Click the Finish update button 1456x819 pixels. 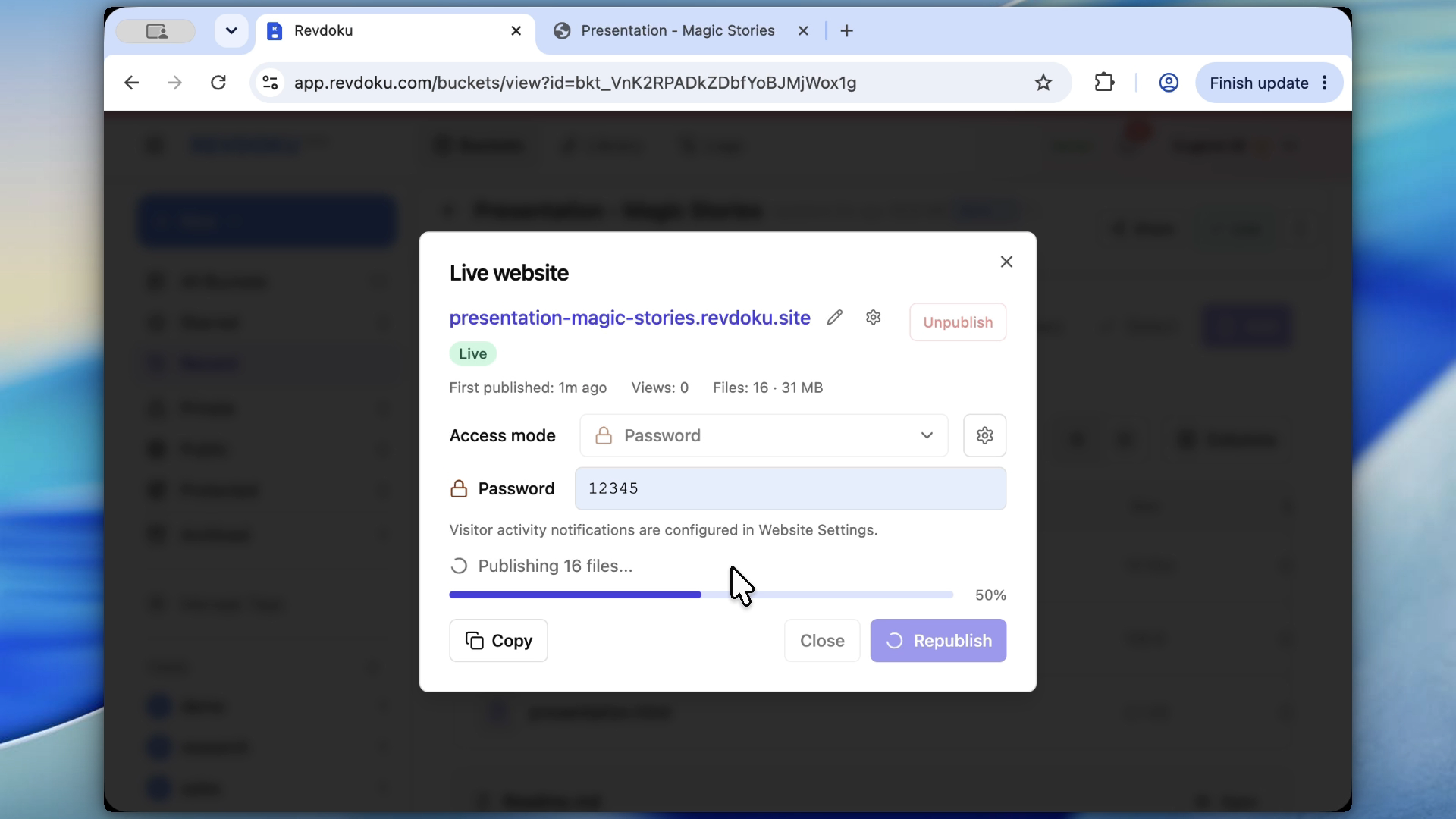click(1259, 83)
